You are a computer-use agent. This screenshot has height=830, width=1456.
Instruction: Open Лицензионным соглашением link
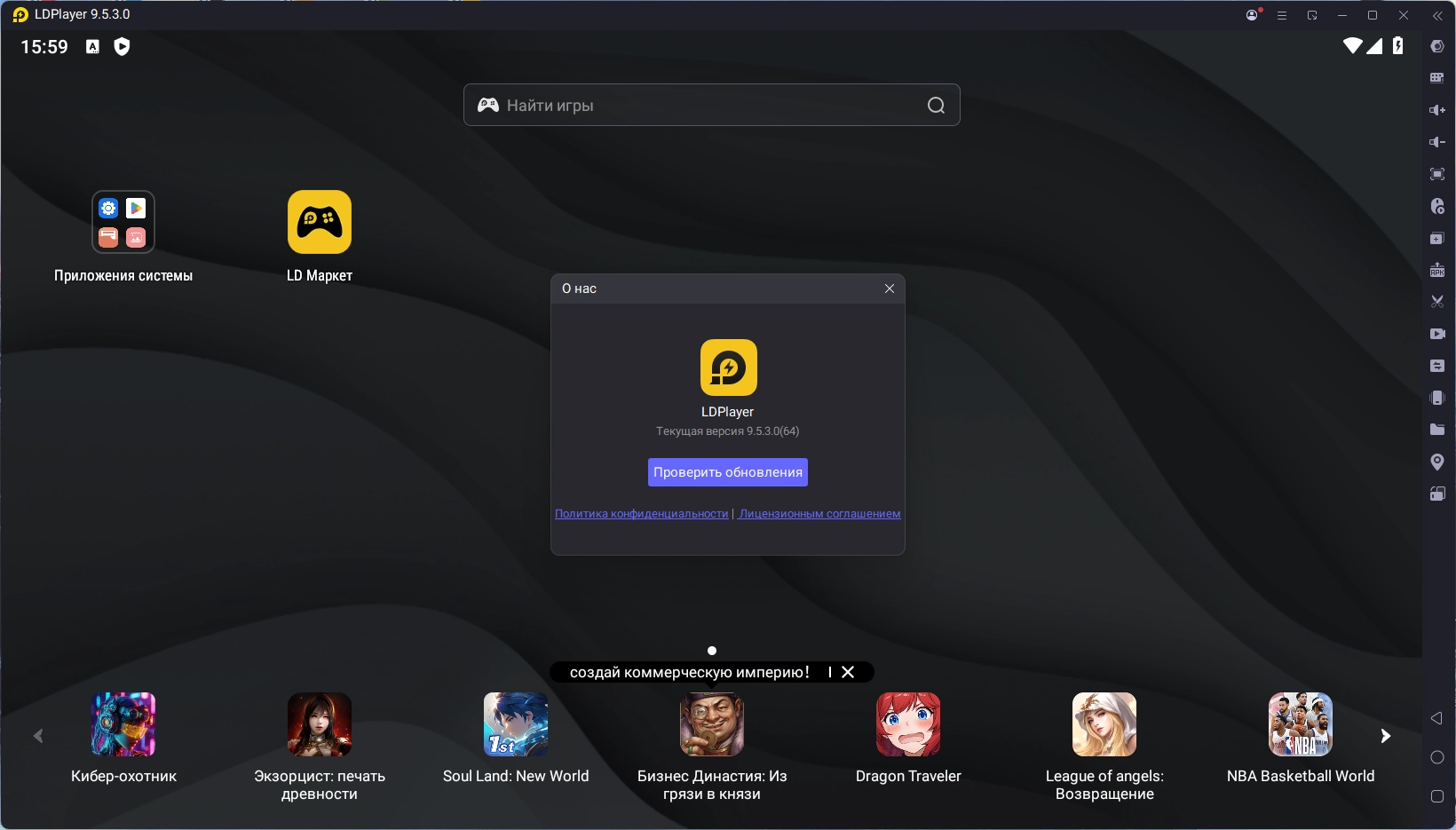pos(819,514)
